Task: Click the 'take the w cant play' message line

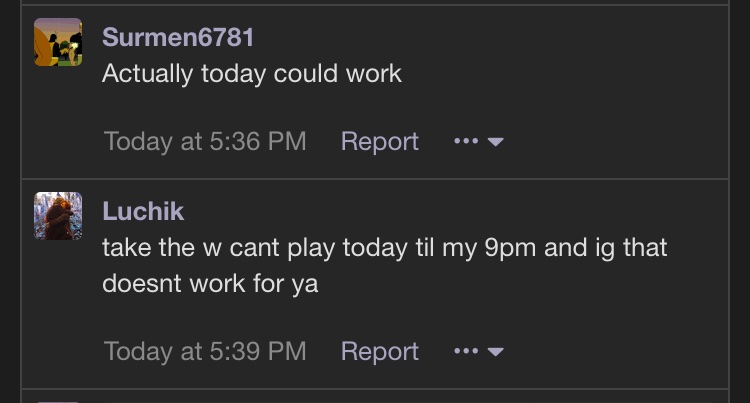Action: [x=385, y=248]
